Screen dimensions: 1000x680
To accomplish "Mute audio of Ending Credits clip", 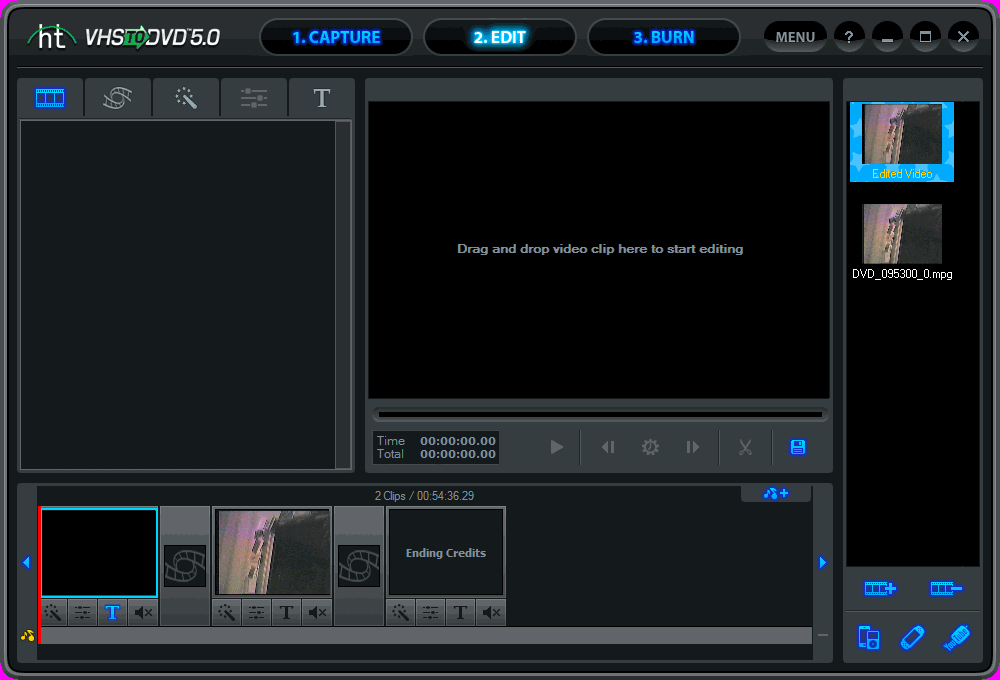I will pyautogui.click(x=491, y=613).
